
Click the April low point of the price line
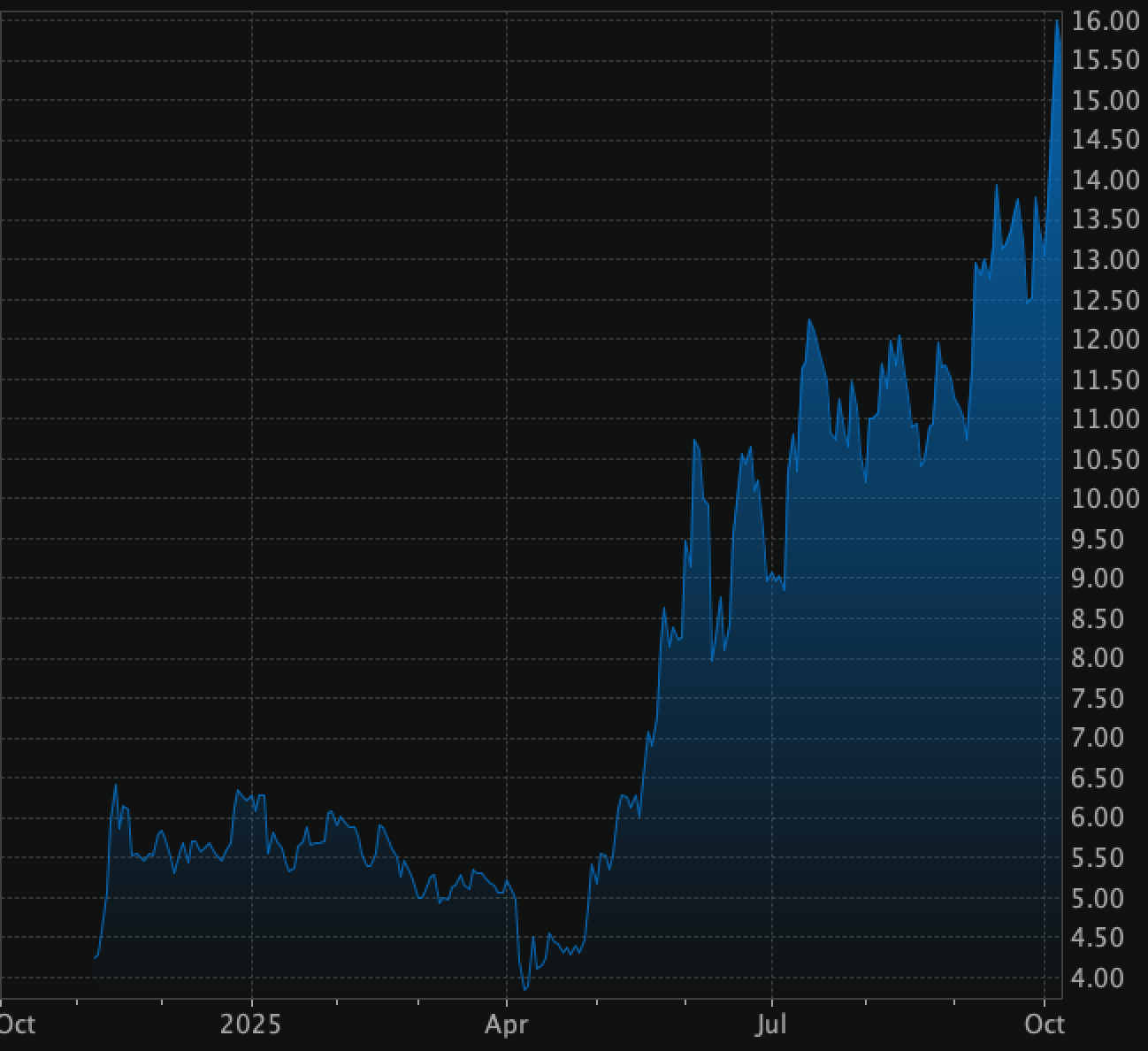[x=525, y=989]
